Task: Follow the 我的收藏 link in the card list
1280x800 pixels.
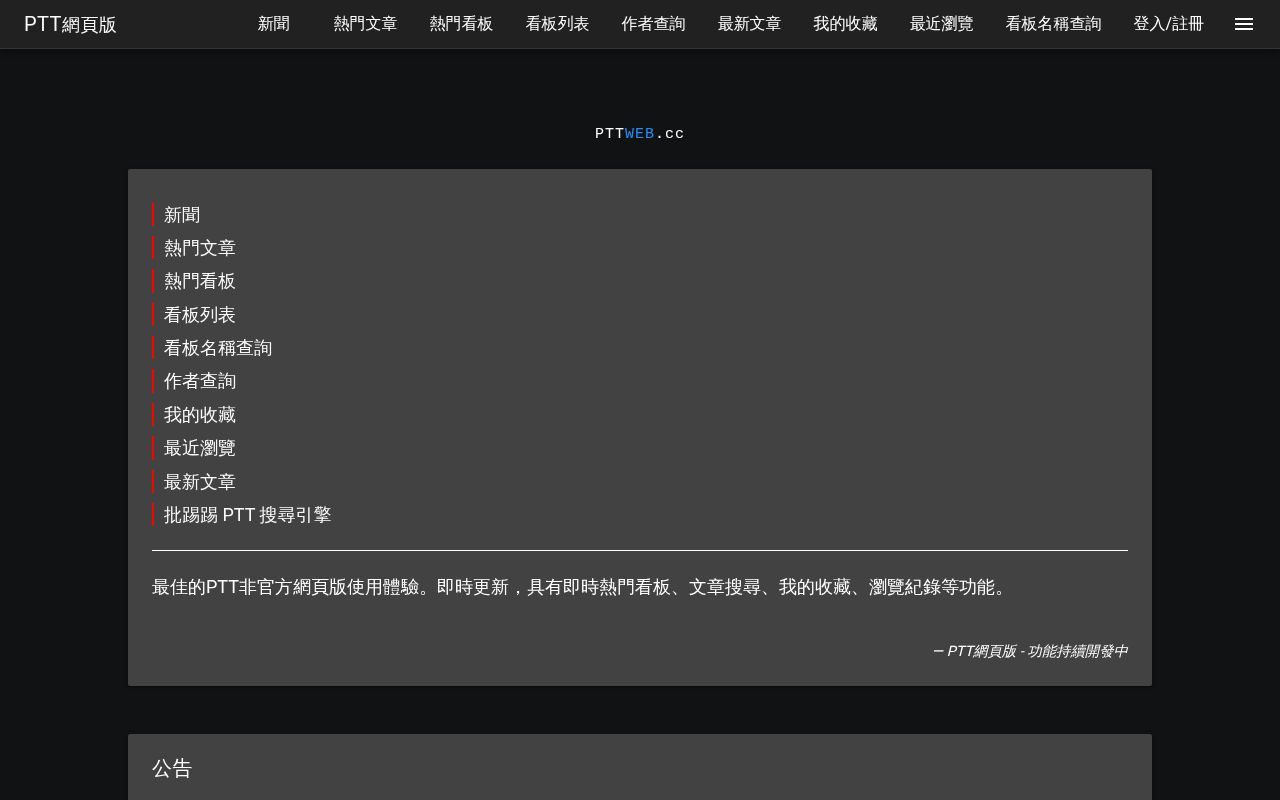Action: coord(200,415)
